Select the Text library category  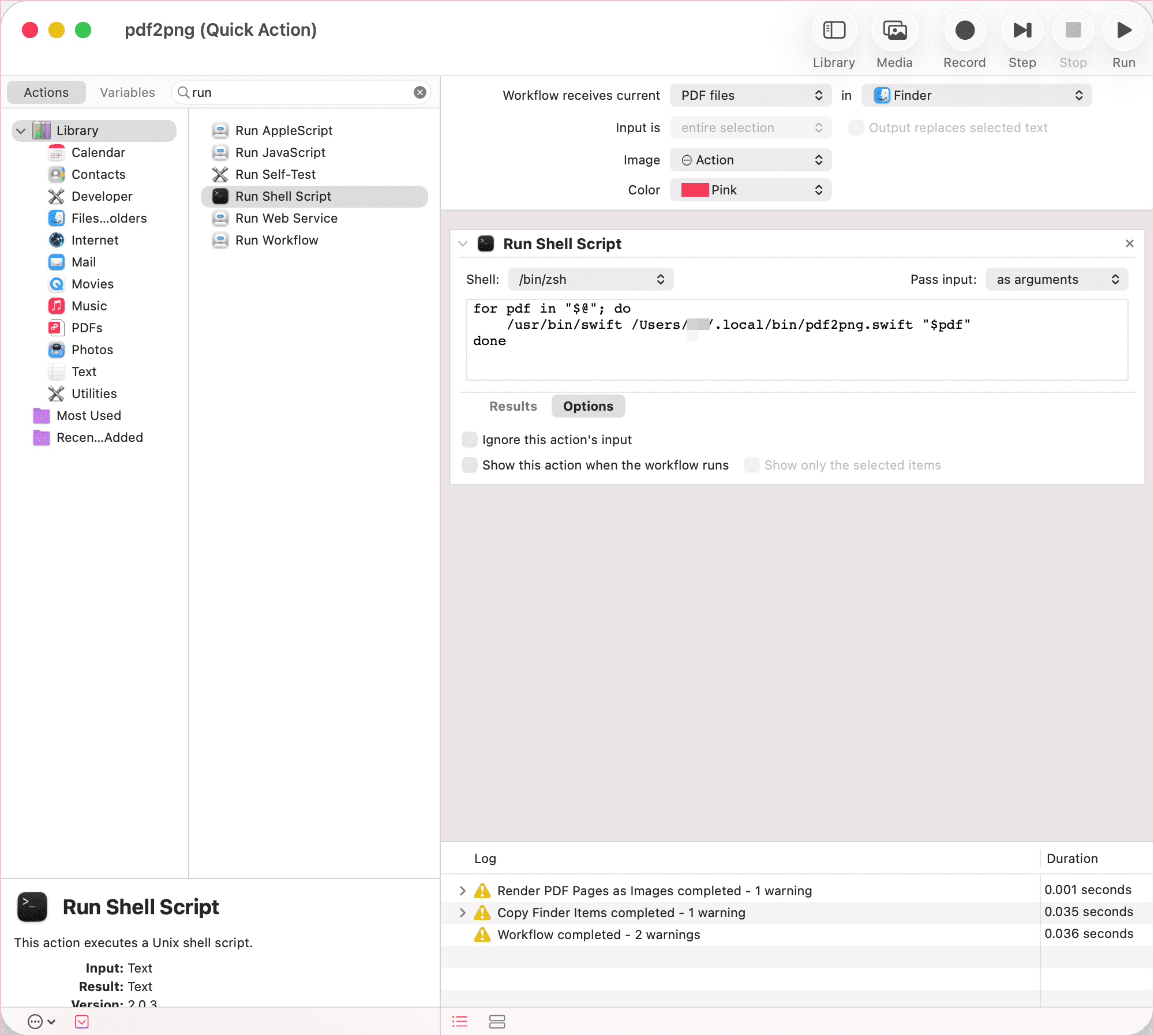tap(84, 371)
